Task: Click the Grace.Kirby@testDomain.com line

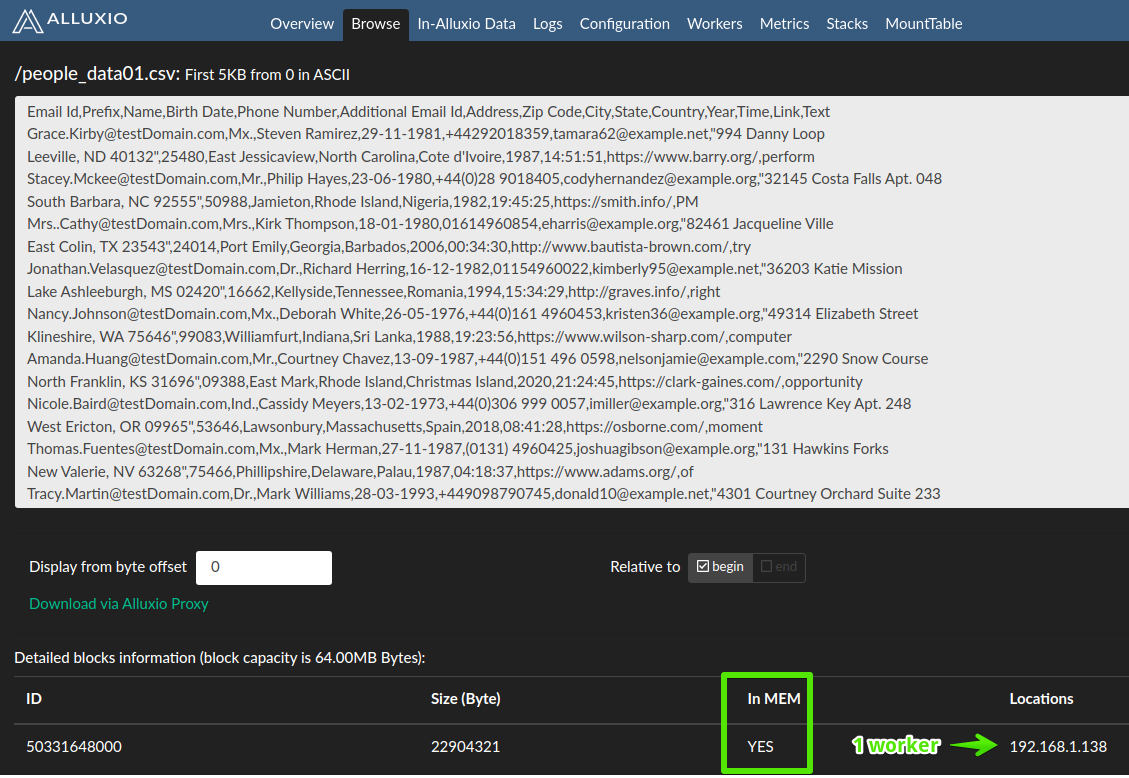Action: (426, 134)
